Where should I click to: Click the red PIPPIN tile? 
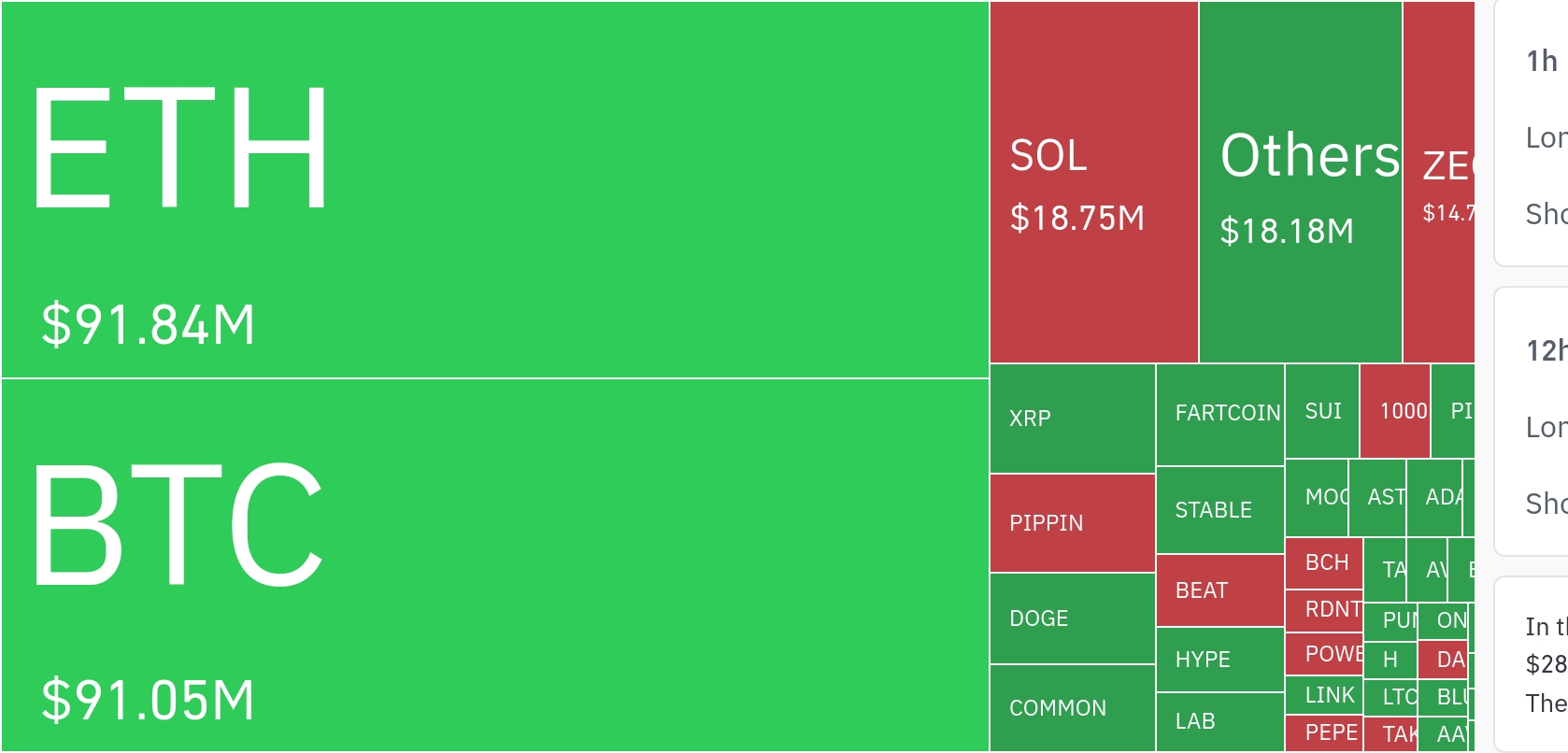1072,523
